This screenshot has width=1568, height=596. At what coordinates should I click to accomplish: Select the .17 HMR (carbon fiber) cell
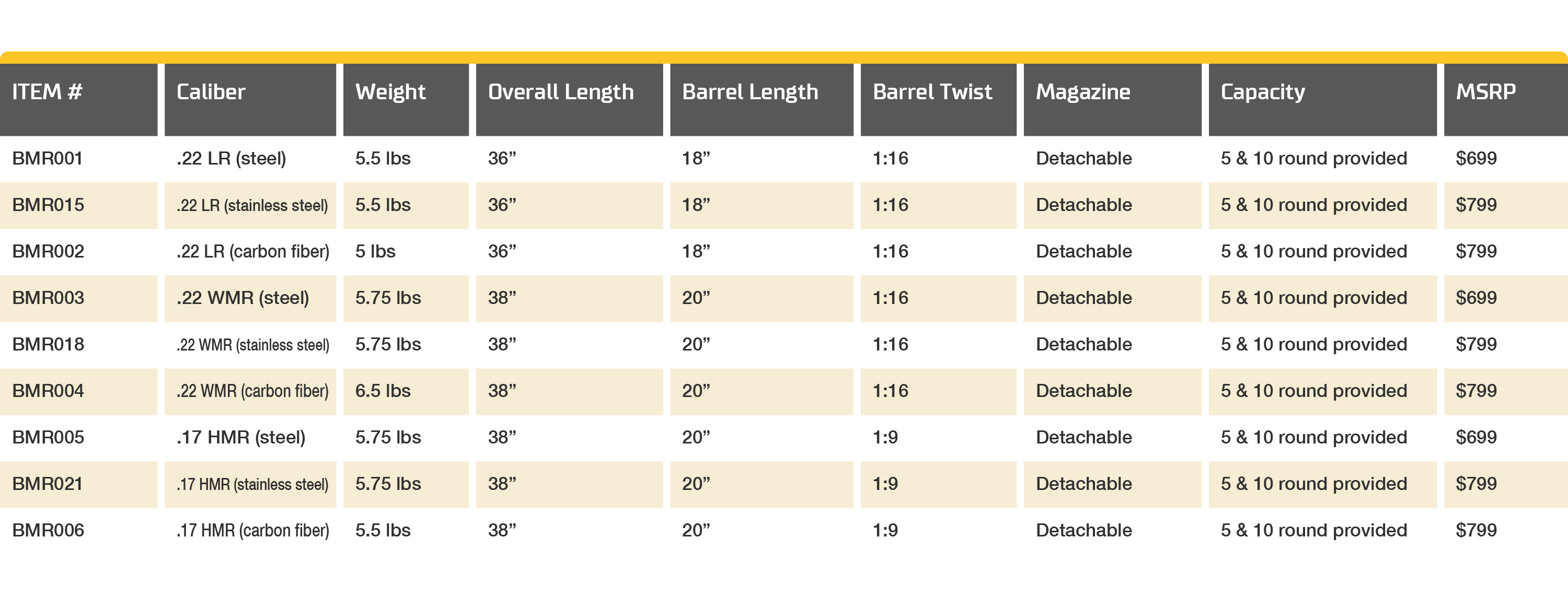[252, 531]
